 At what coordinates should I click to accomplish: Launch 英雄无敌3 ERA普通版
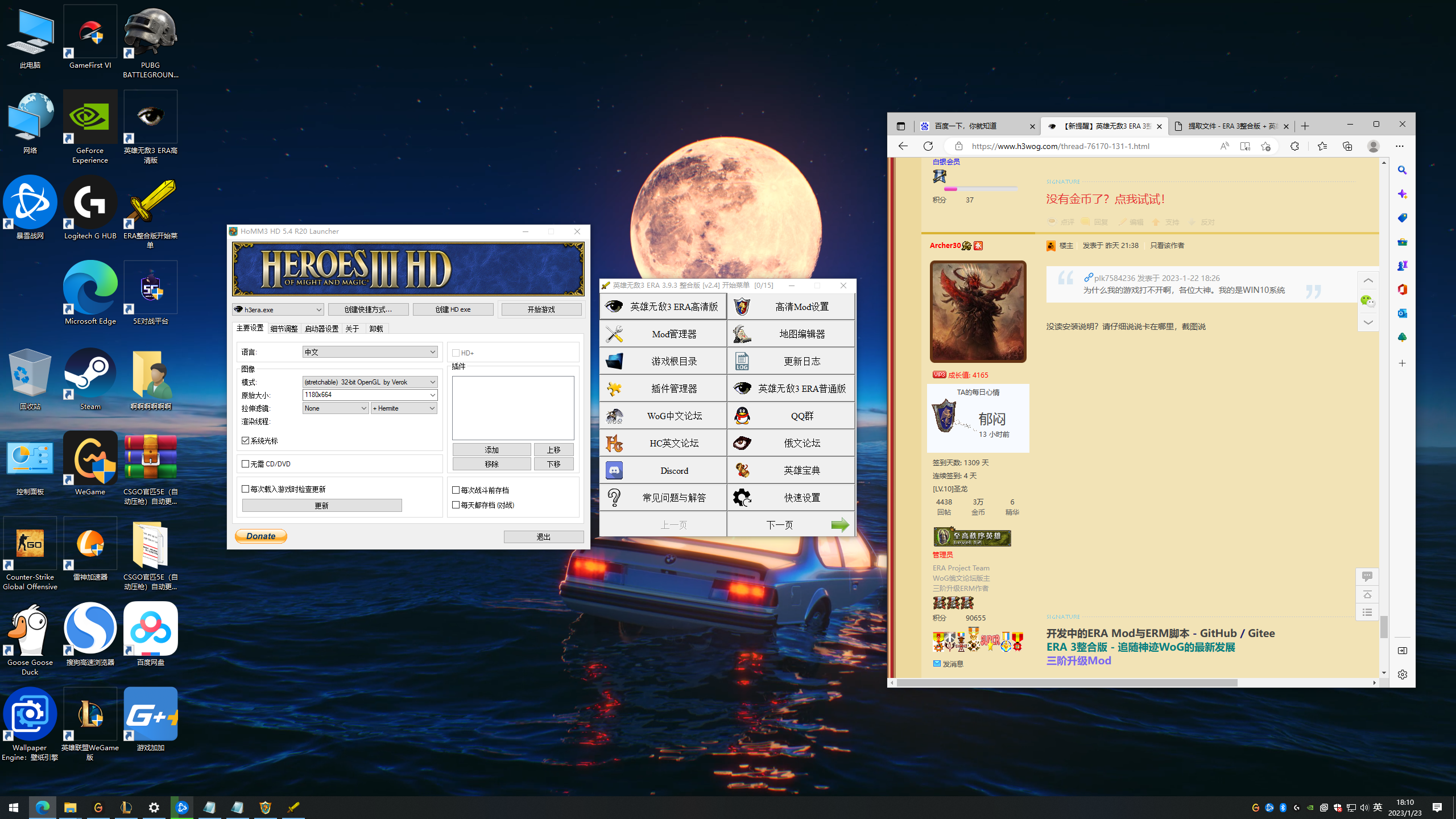[x=791, y=388]
